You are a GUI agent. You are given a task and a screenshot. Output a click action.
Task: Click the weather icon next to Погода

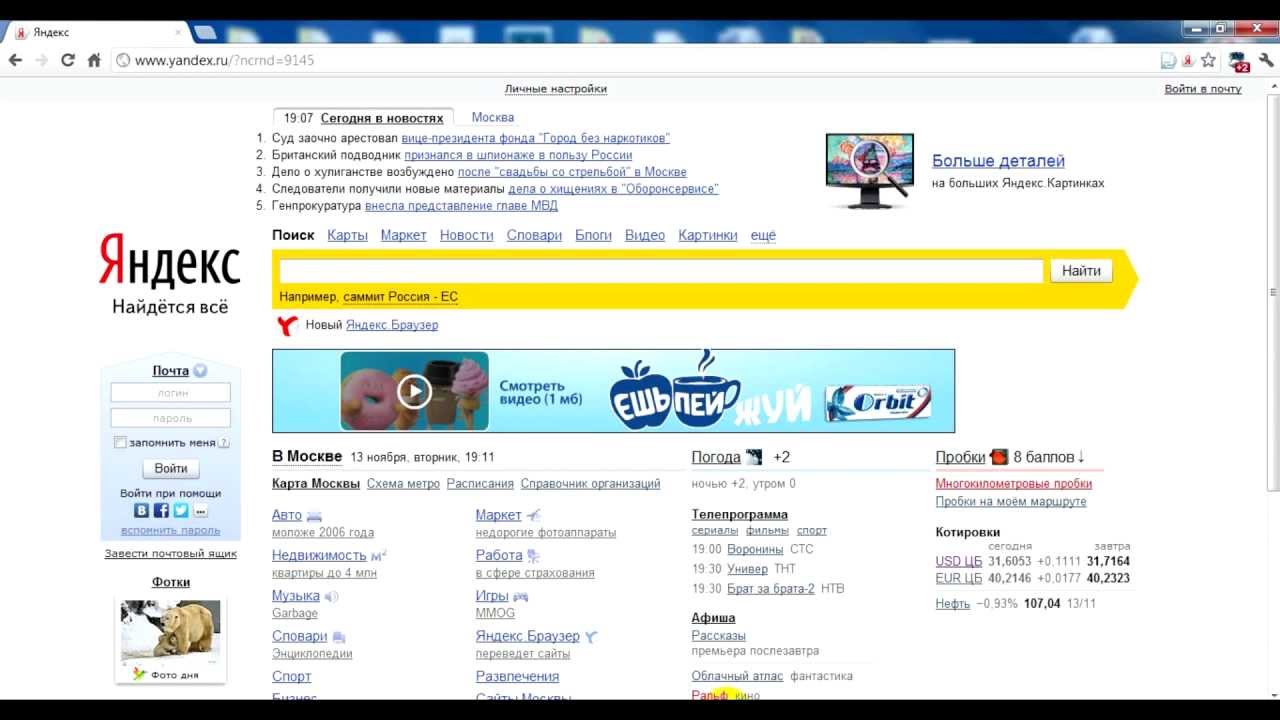(x=754, y=457)
